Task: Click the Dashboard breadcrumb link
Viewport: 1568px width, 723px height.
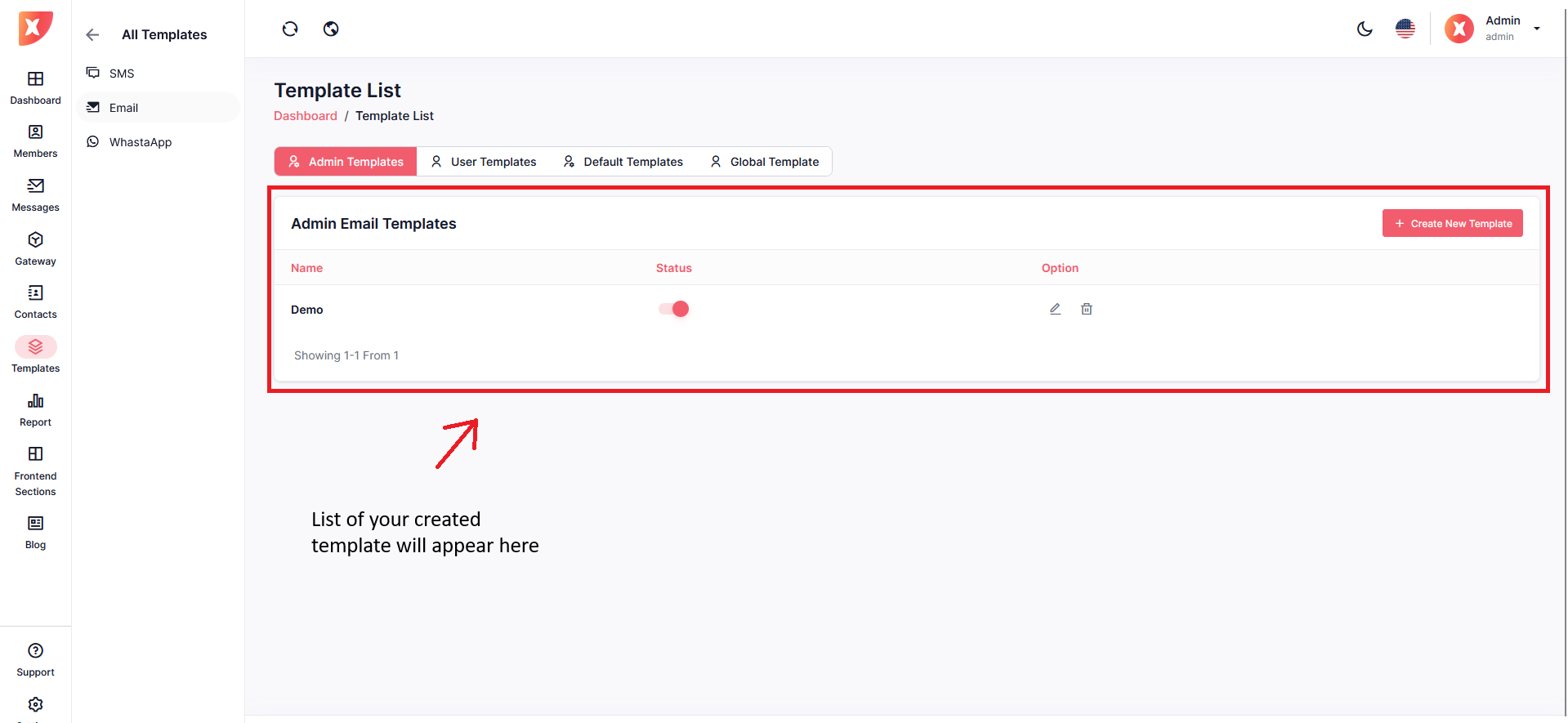Action: (x=305, y=116)
